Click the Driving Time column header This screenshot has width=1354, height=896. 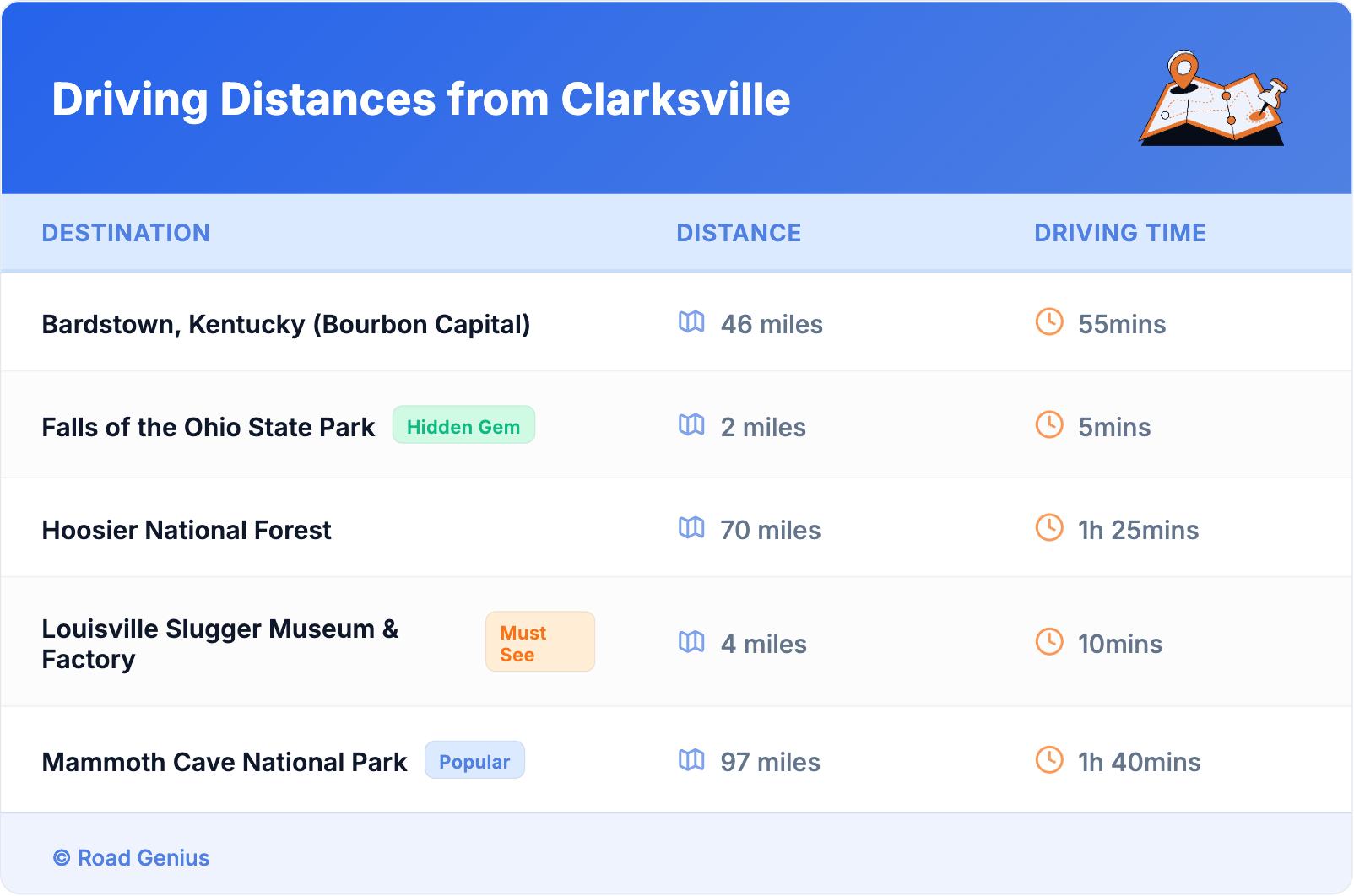pyautogui.click(x=1119, y=233)
